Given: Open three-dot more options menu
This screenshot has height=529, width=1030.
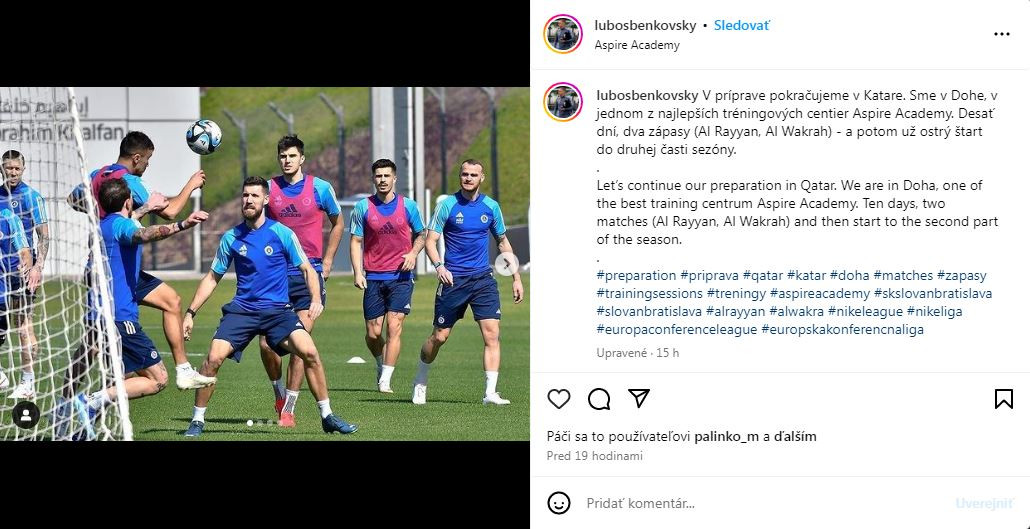Looking at the screenshot, I should pyautogui.click(x=1001, y=34).
